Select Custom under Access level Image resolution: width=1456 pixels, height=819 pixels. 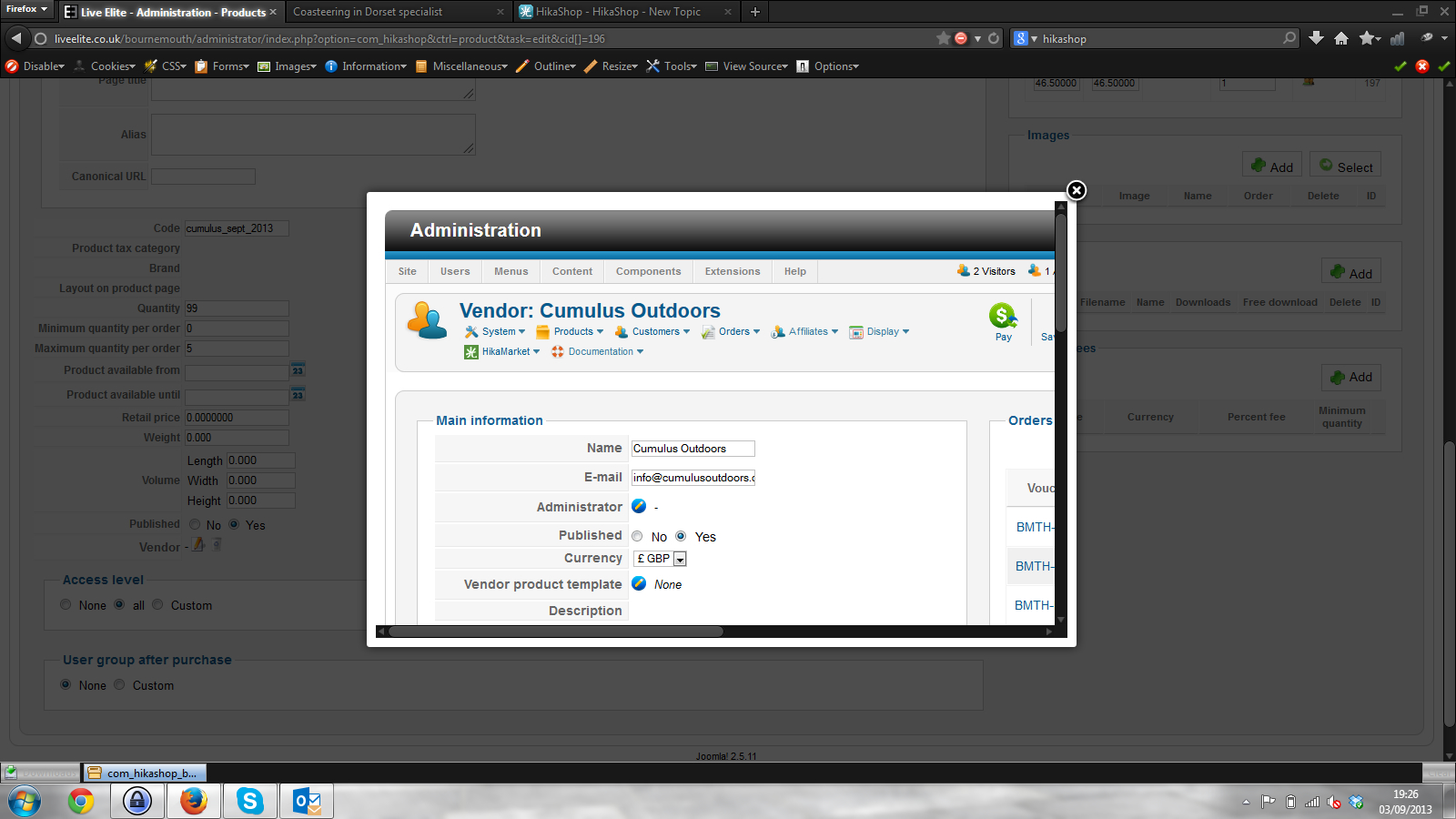pyautogui.click(x=157, y=604)
